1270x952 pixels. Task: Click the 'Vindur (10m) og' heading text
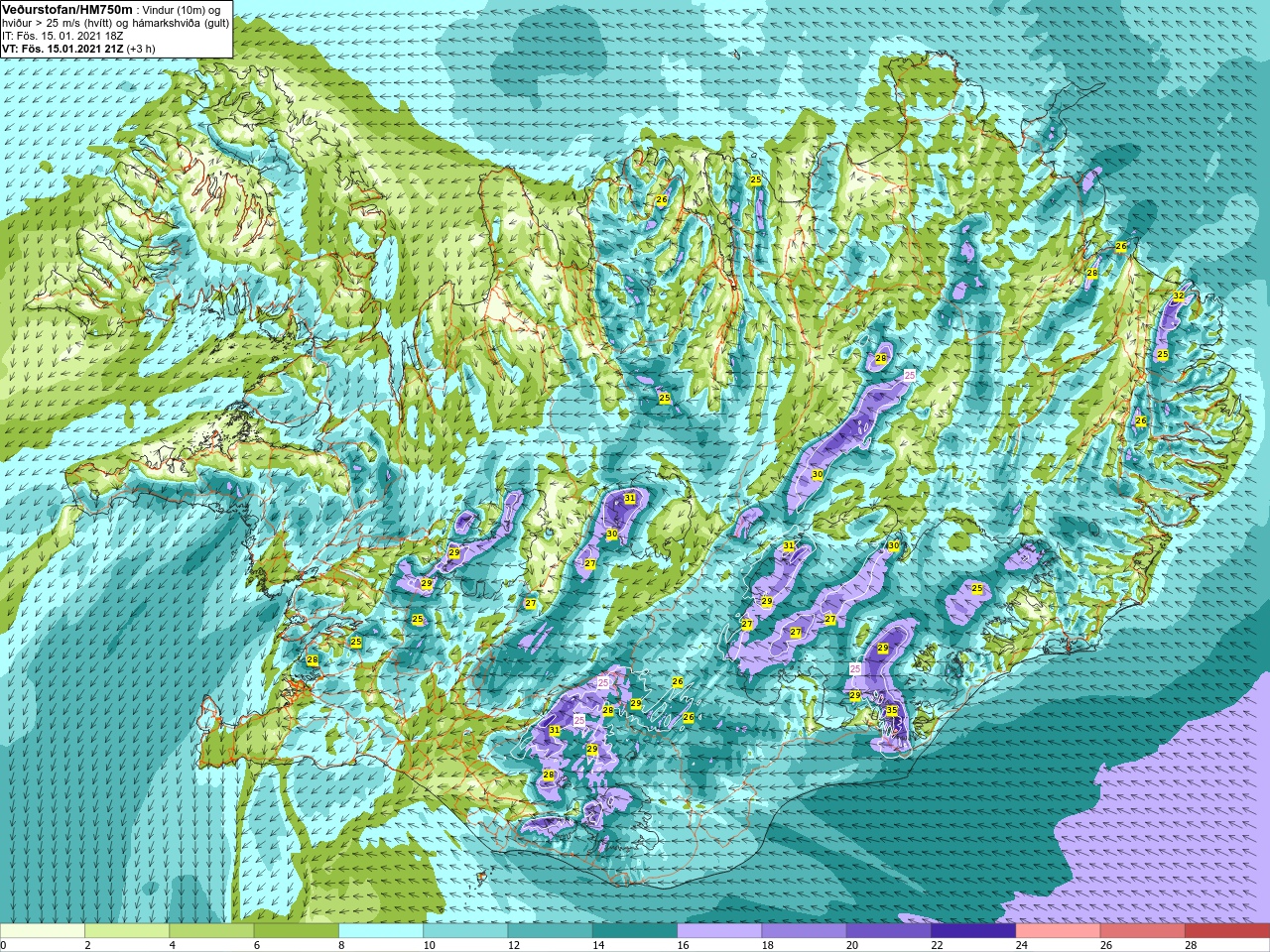pyautogui.click(x=181, y=10)
